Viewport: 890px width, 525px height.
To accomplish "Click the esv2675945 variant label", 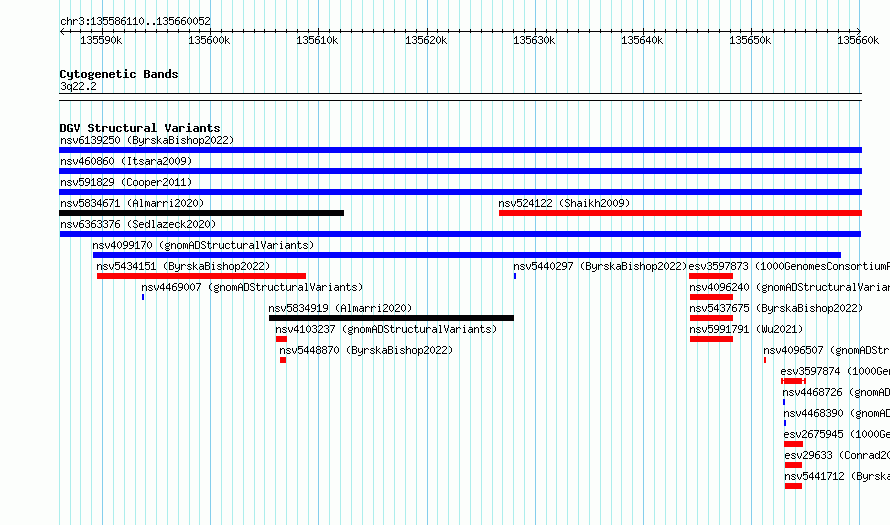I will [837, 434].
